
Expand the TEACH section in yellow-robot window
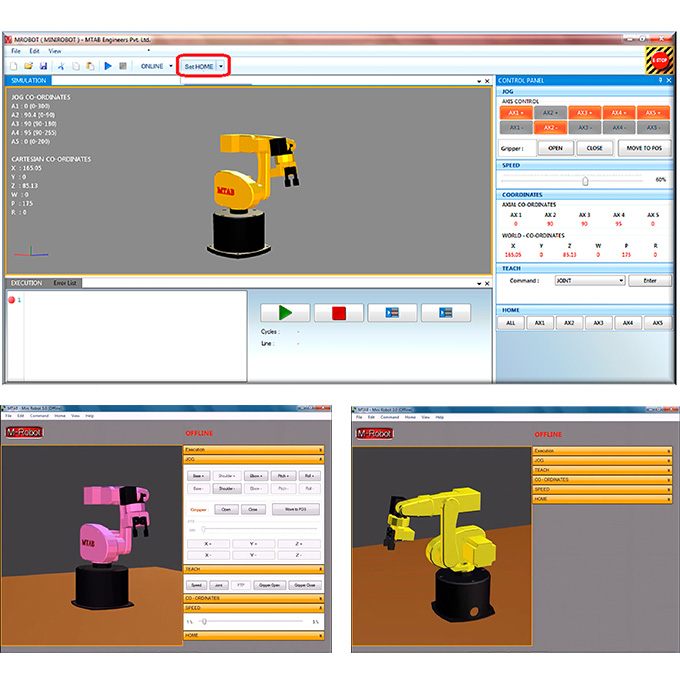point(602,470)
